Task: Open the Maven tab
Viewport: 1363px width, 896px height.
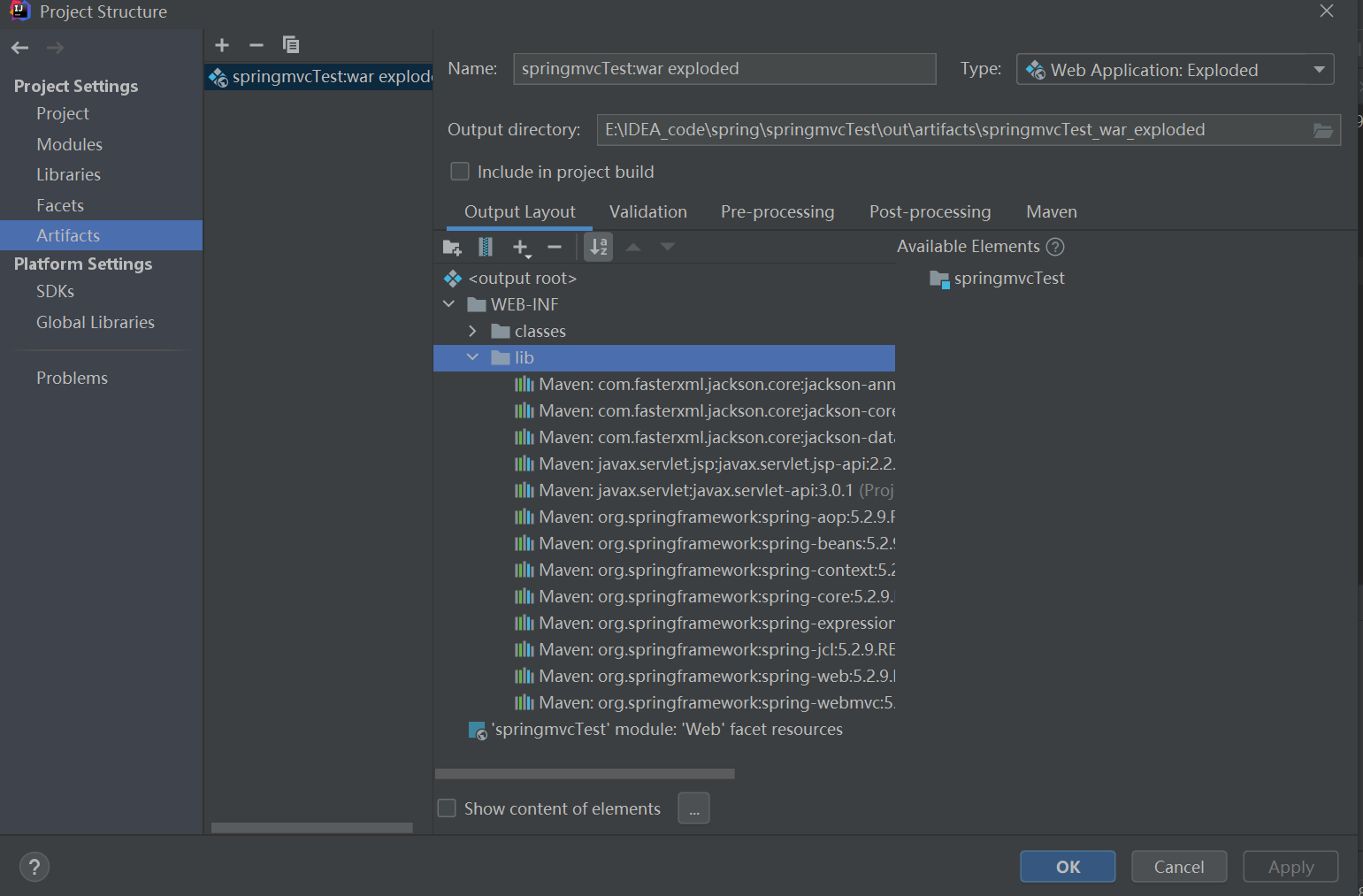Action: click(x=1052, y=212)
